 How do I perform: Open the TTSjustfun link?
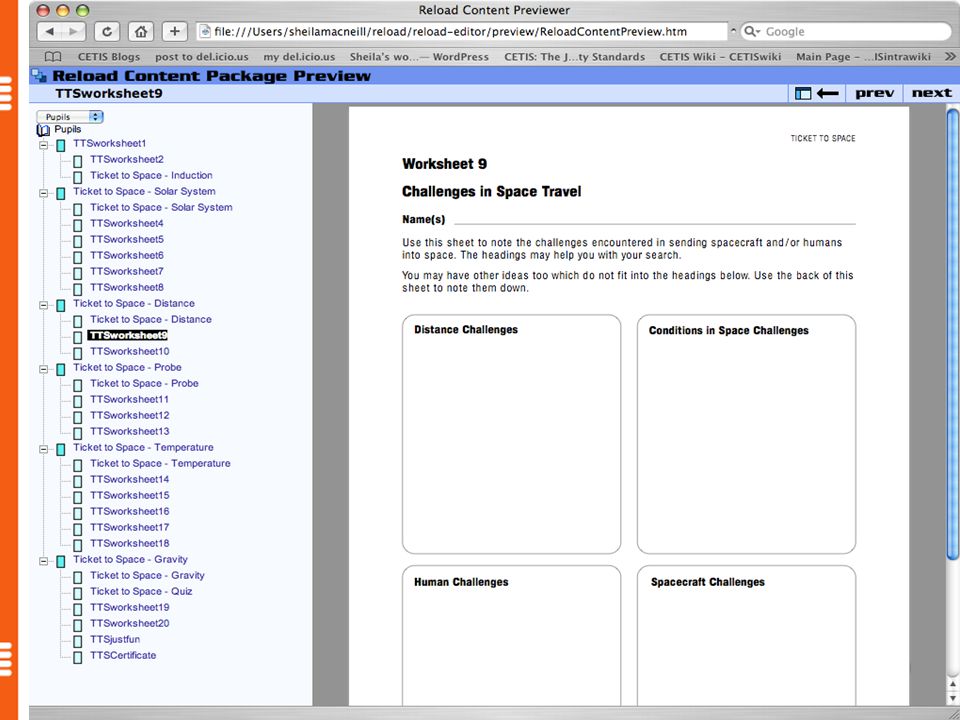point(115,639)
